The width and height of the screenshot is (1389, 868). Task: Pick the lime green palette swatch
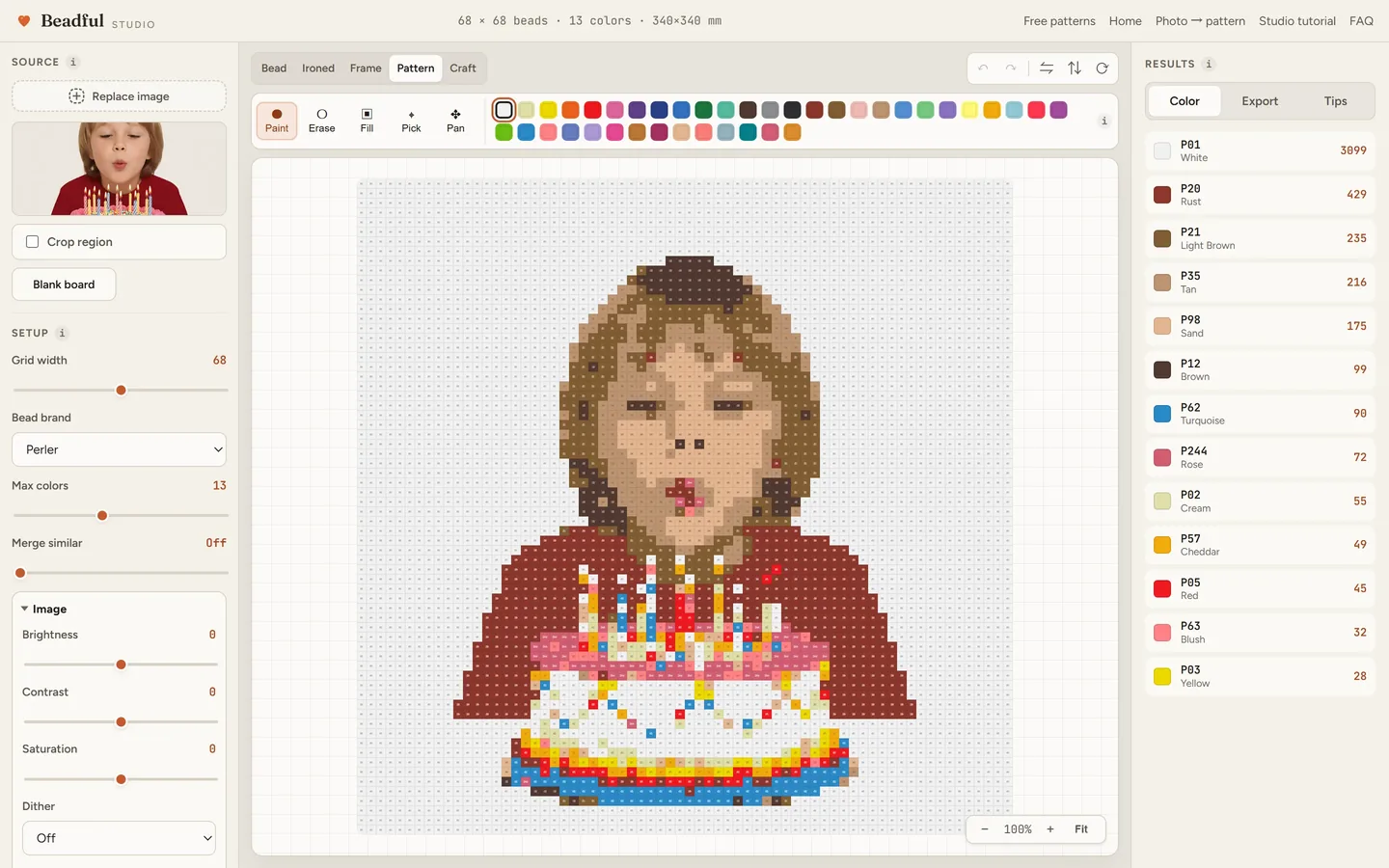pyautogui.click(x=504, y=132)
